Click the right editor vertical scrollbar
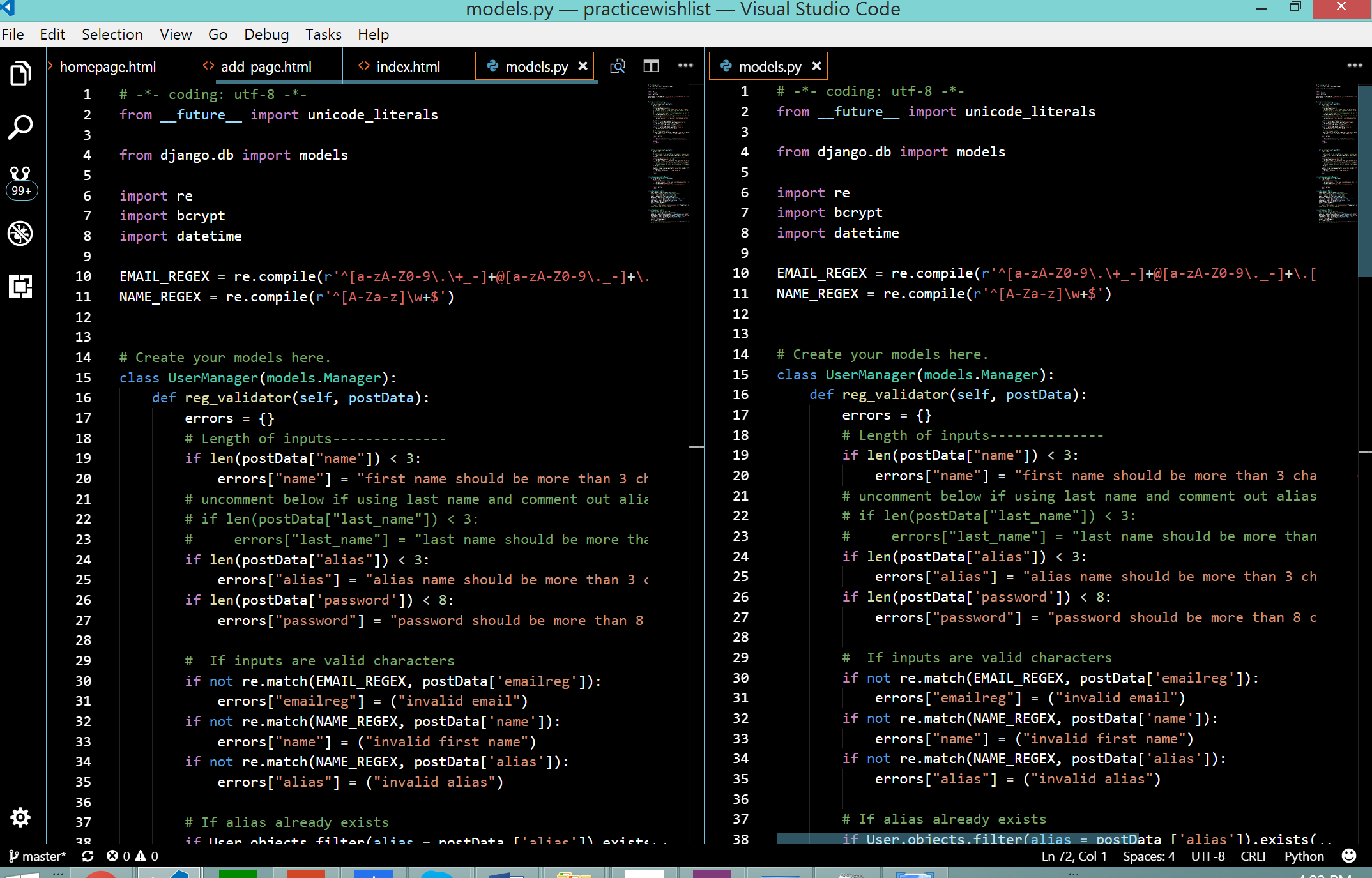 [x=1365, y=181]
